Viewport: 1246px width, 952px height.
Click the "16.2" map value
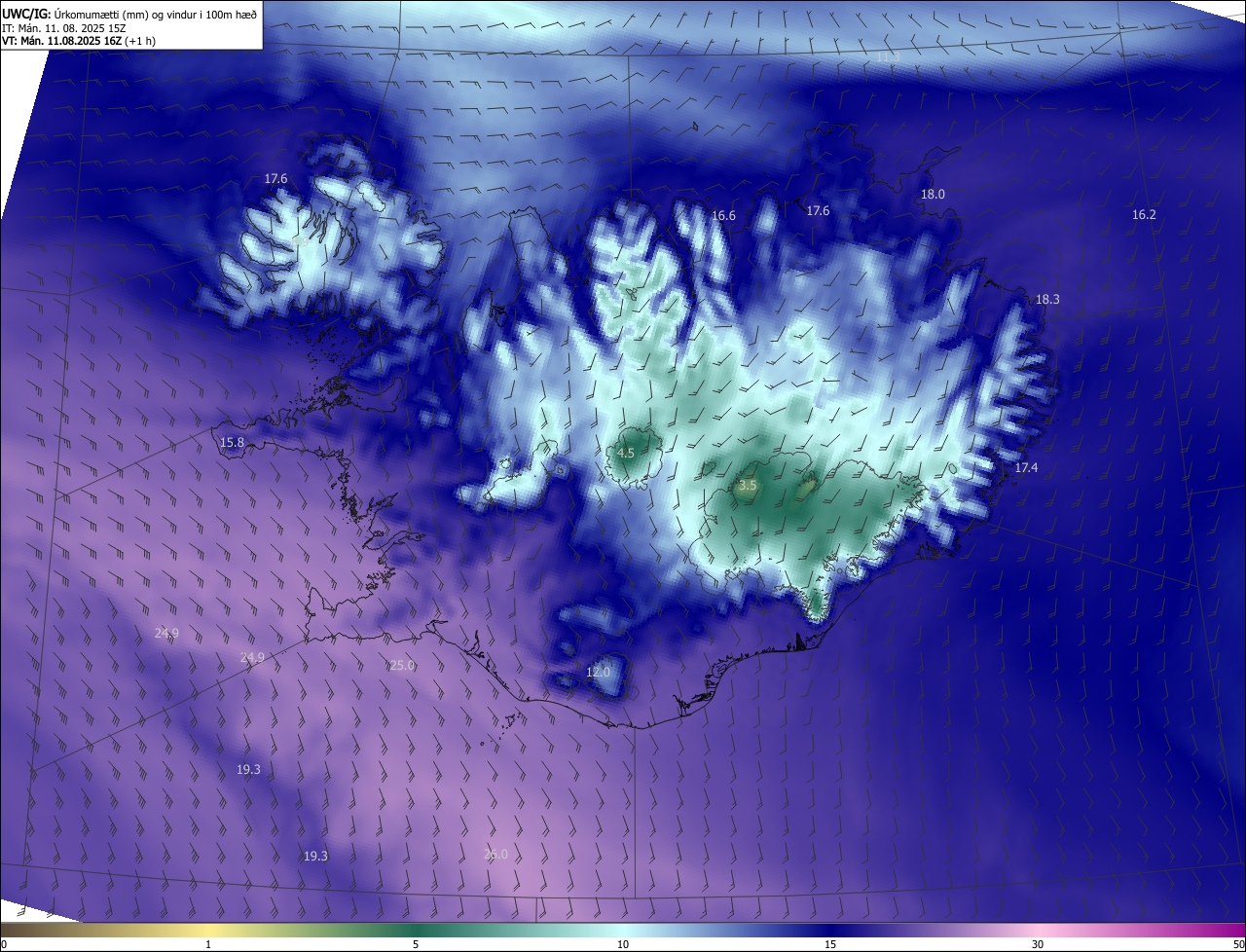click(1144, 214)
